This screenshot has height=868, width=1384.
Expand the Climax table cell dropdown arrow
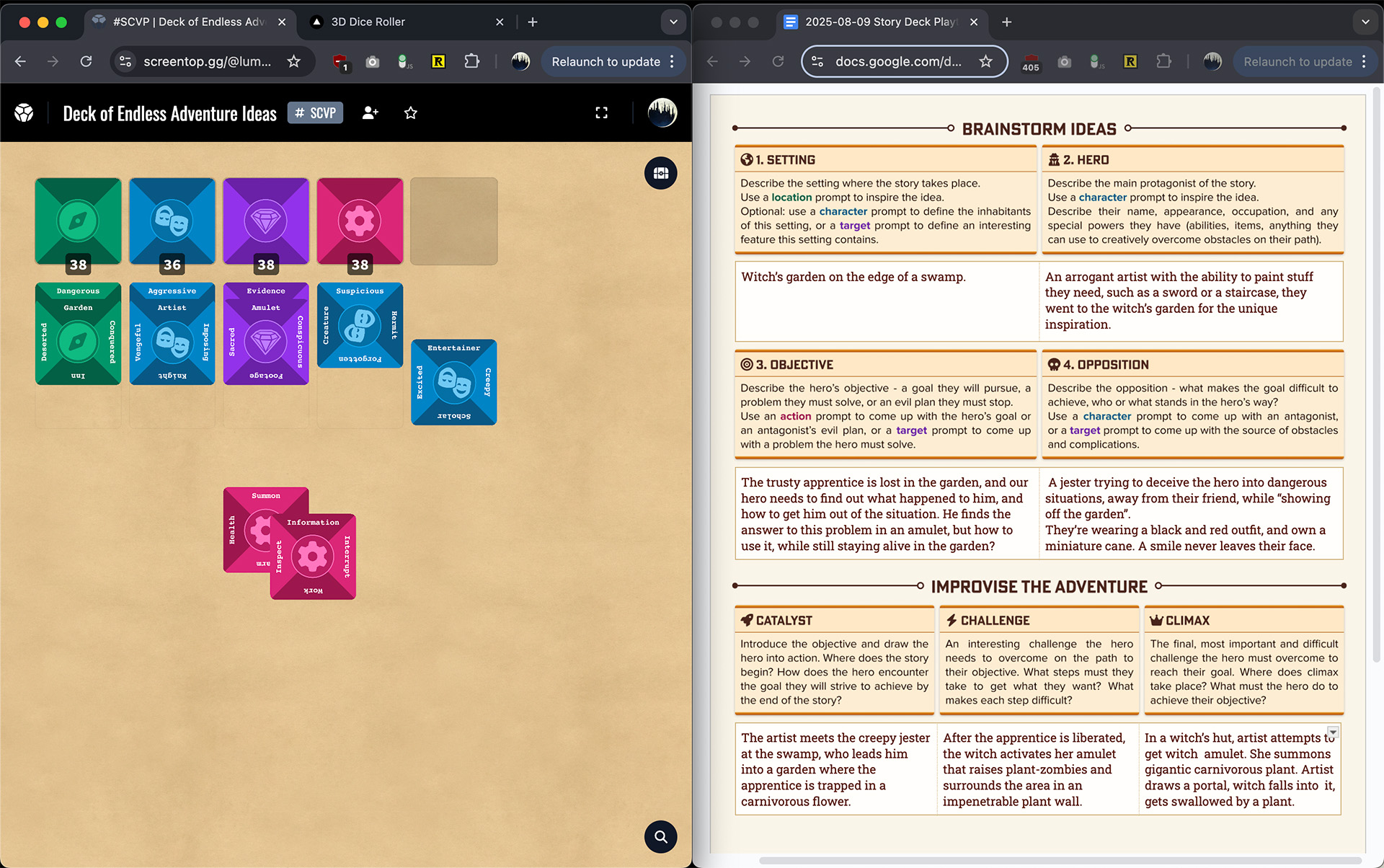tap(1332, 732)
